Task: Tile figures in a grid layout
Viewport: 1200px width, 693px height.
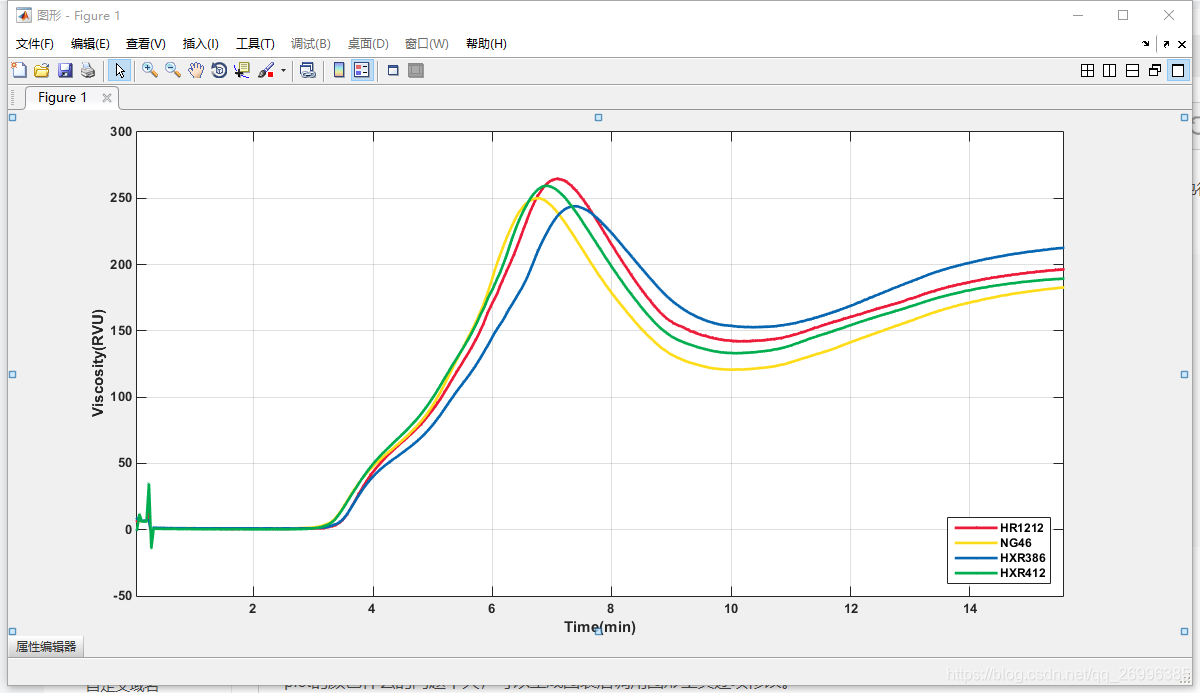Action: 1088,70
